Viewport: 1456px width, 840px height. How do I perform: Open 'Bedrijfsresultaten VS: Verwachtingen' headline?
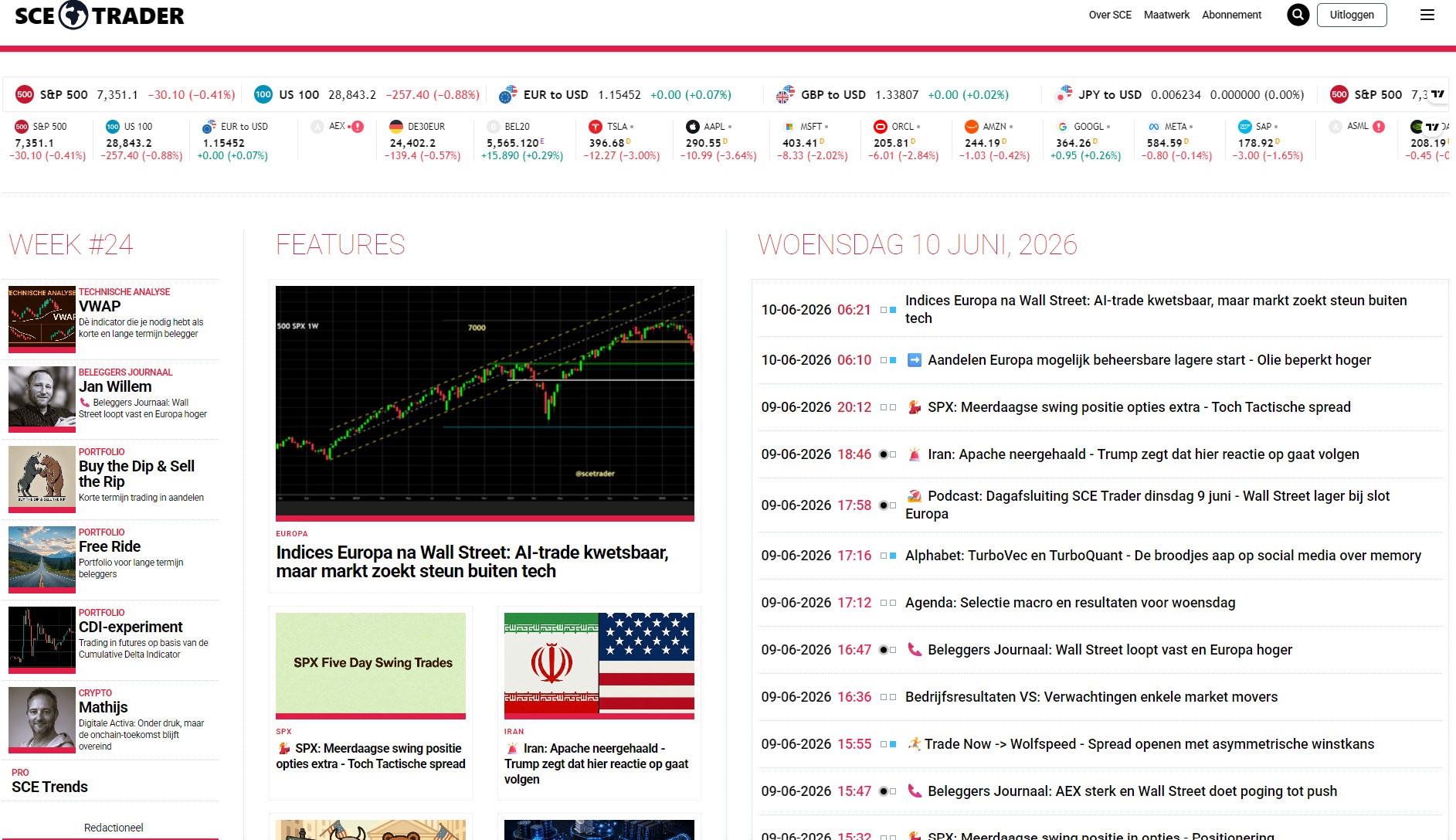pos(1091,697)
